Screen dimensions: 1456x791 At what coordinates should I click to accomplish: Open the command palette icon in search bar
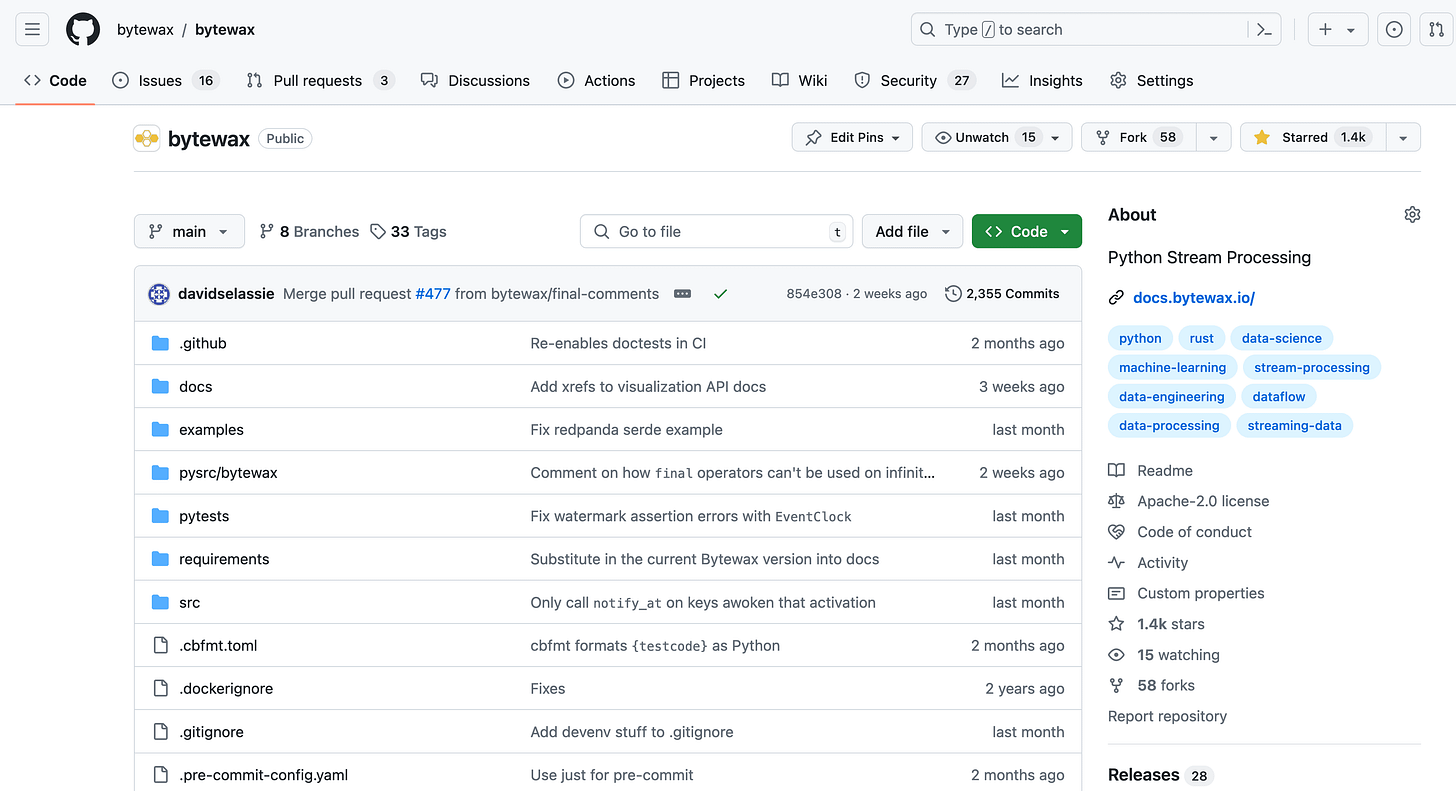point(1264,30)
